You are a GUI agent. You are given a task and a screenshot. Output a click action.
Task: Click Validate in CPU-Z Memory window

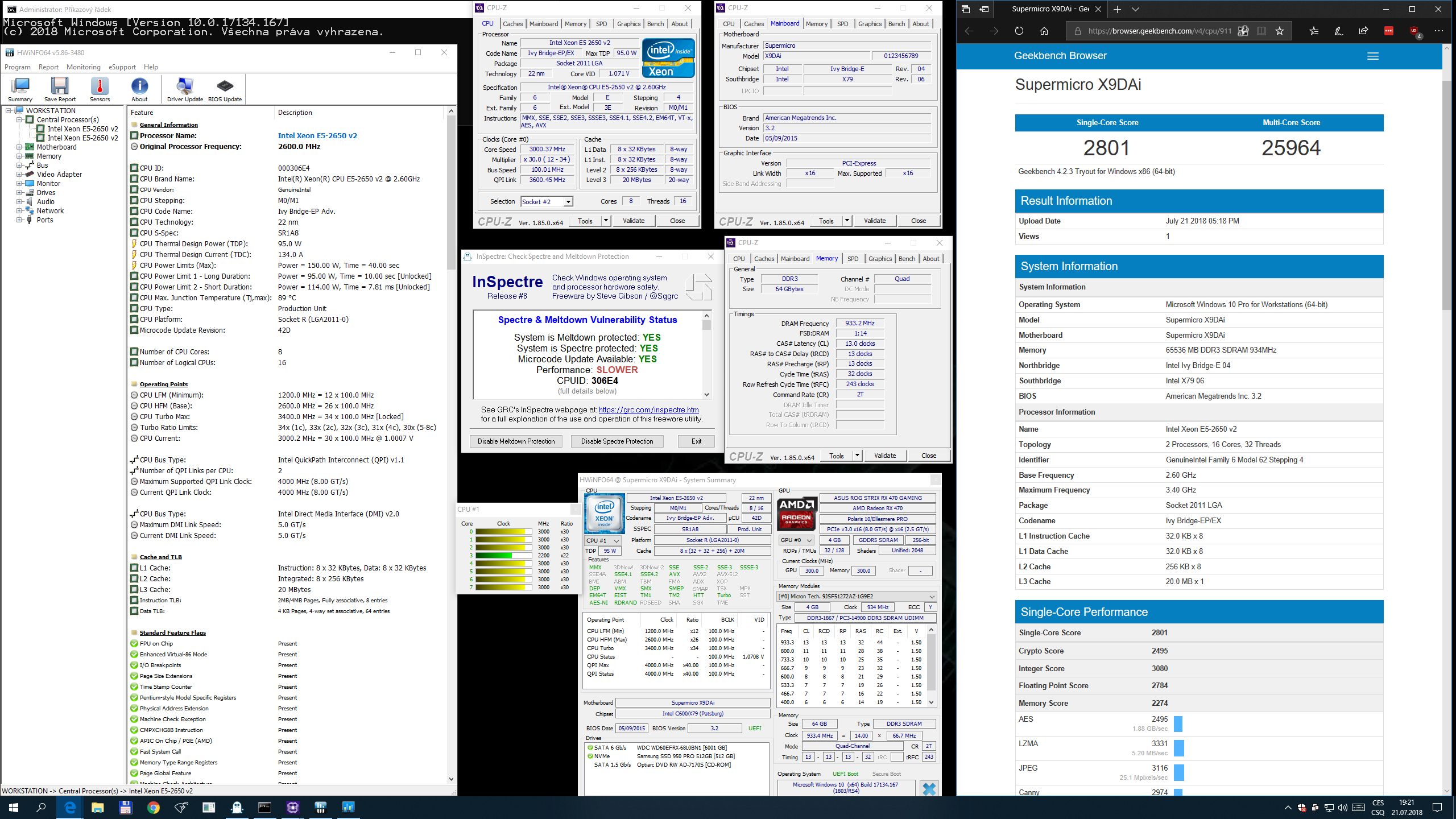click(x=884, y=456)
